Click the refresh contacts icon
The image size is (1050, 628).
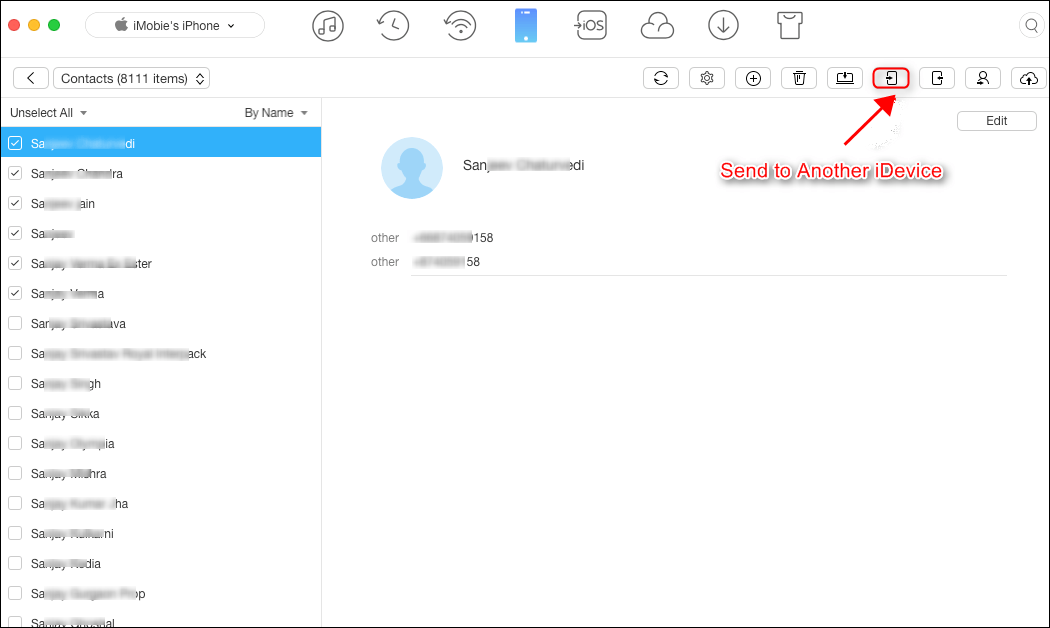tap(661, 78)
